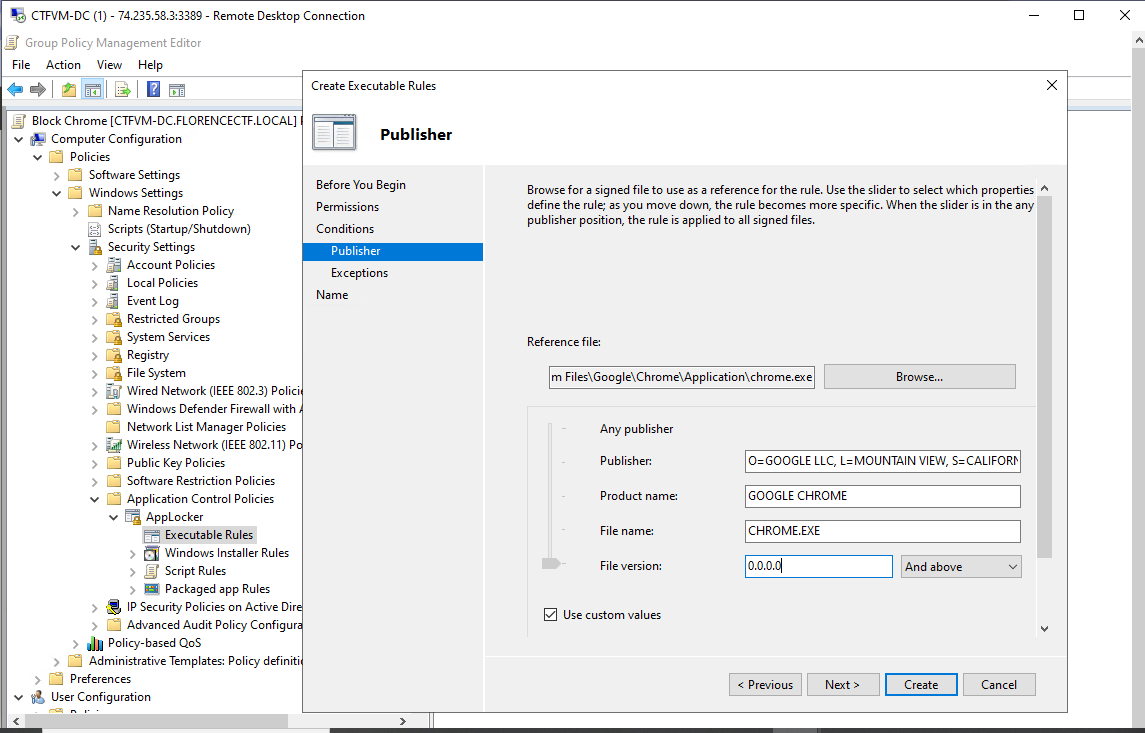
Task: Click the Wireless Network policies icon
Action: (114, 445)
